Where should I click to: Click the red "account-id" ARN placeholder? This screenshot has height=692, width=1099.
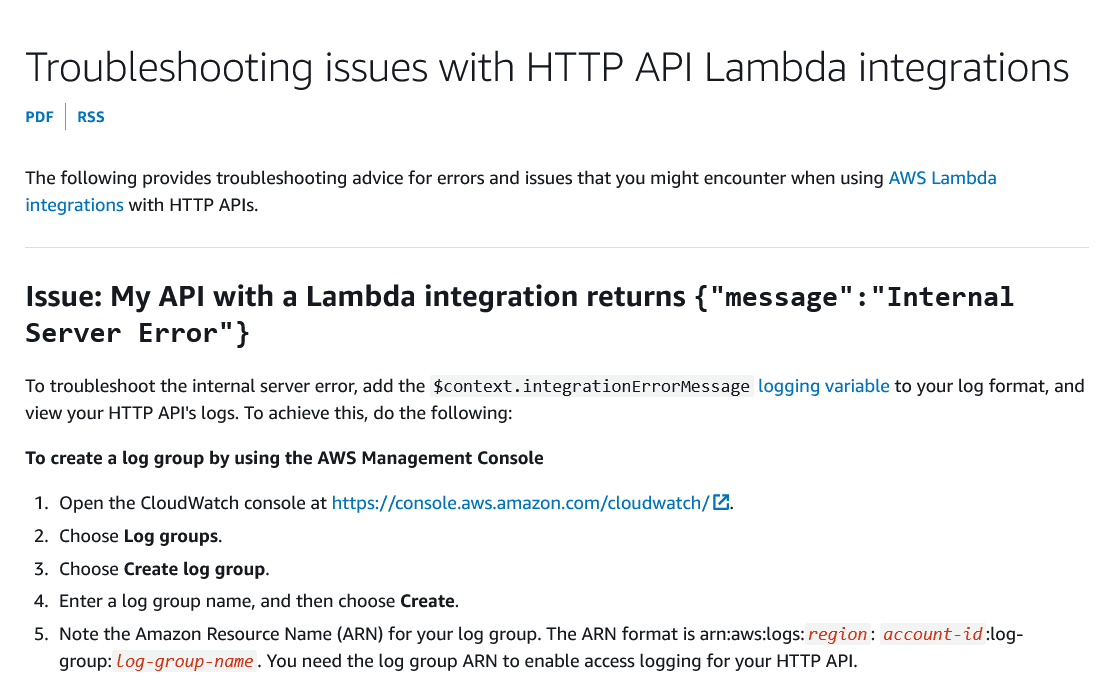click(x=932, y=634)
